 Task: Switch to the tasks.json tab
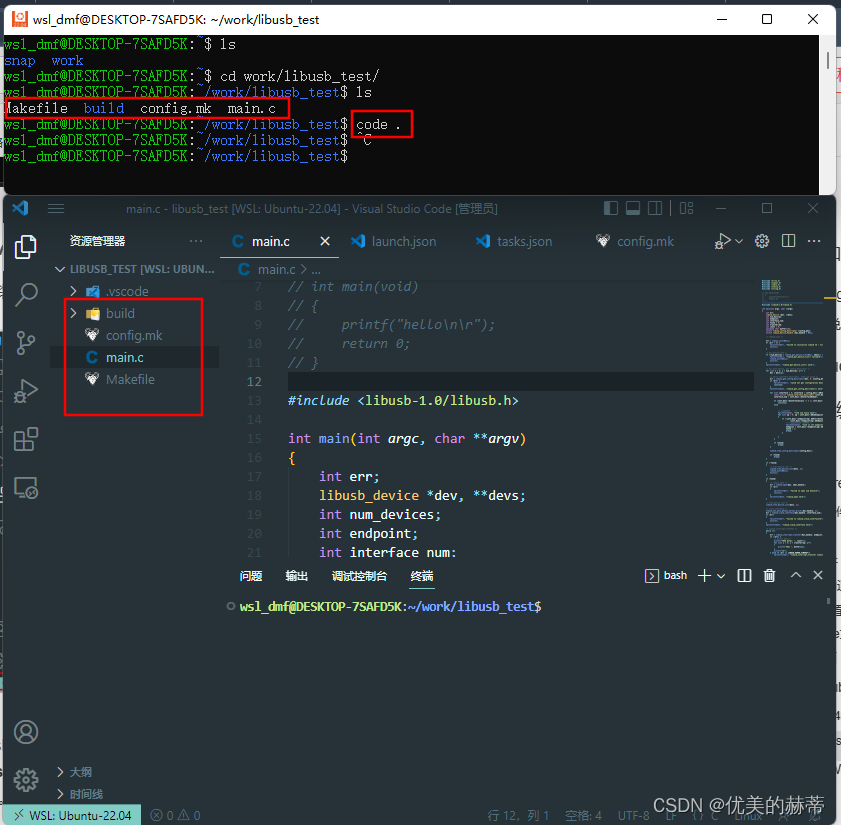[514, 241]
